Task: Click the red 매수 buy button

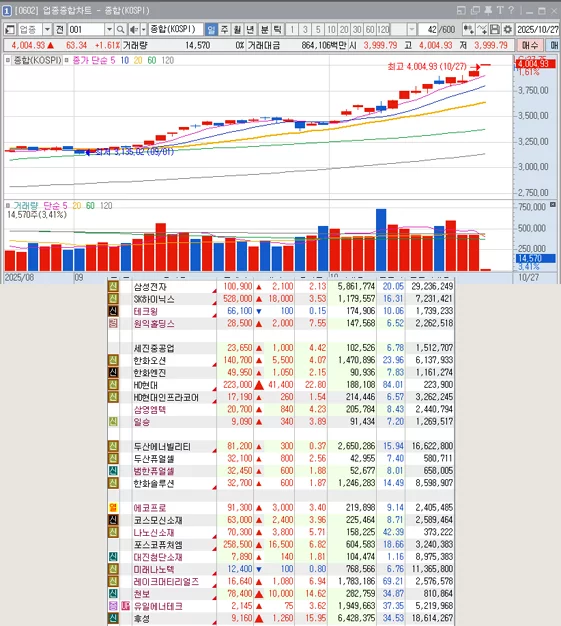Action: pos(530,45)
